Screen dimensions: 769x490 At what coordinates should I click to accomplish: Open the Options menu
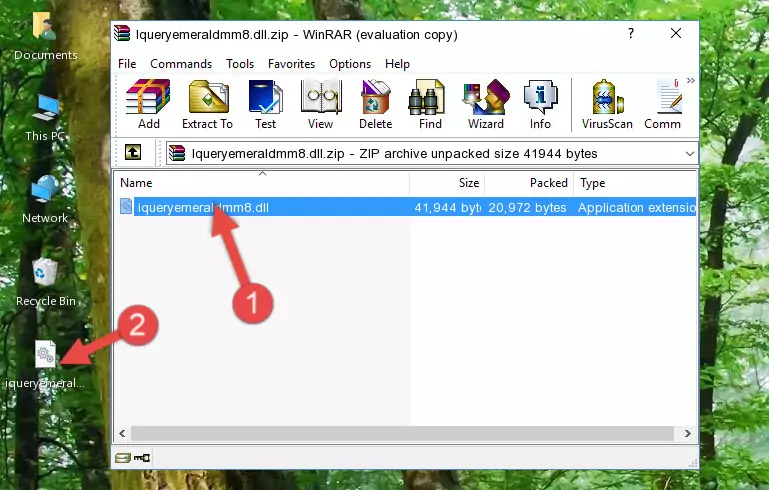[x=350, y=64]
